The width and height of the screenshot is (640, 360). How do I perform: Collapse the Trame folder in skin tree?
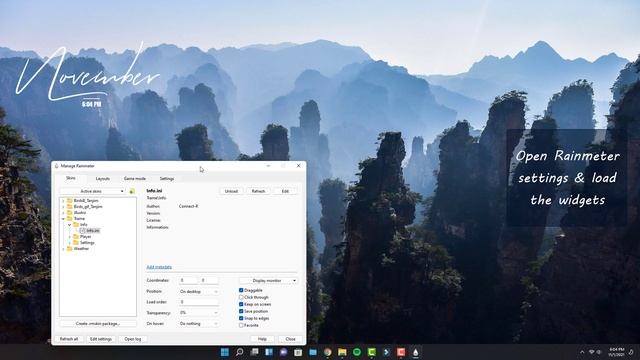(x=63, y=219)
